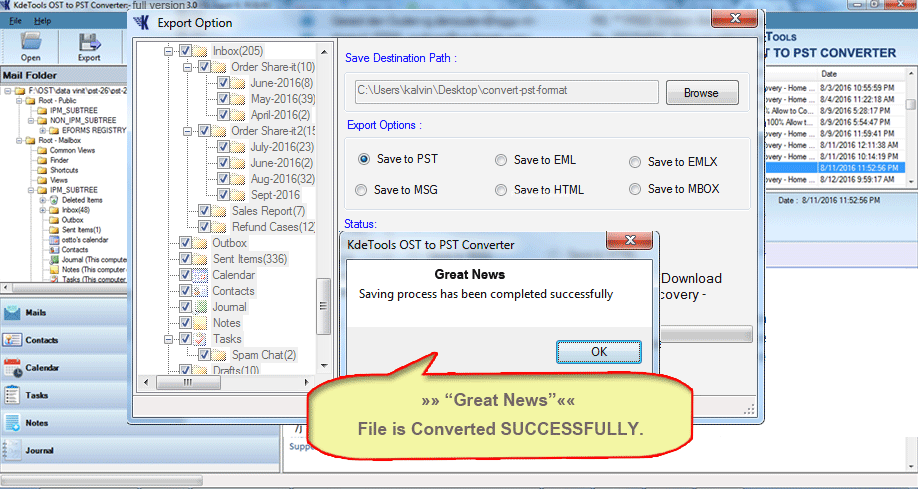918x489 pixels.
Task: Uncheck the Sales Report(7) checkbox
Action: pos(205,211)
